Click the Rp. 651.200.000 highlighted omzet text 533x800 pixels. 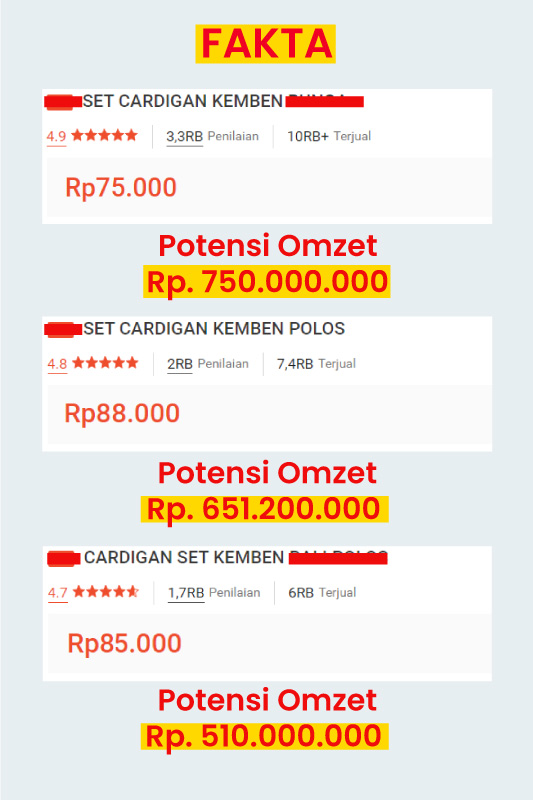click(265, 509)
